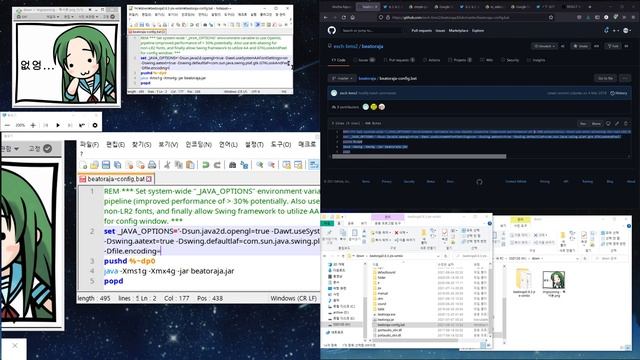Open 설정(T) menu in large Notepad++ view
Image resolution: width=640 pixels, height=360 pixels.
click(x=254, y=144)
